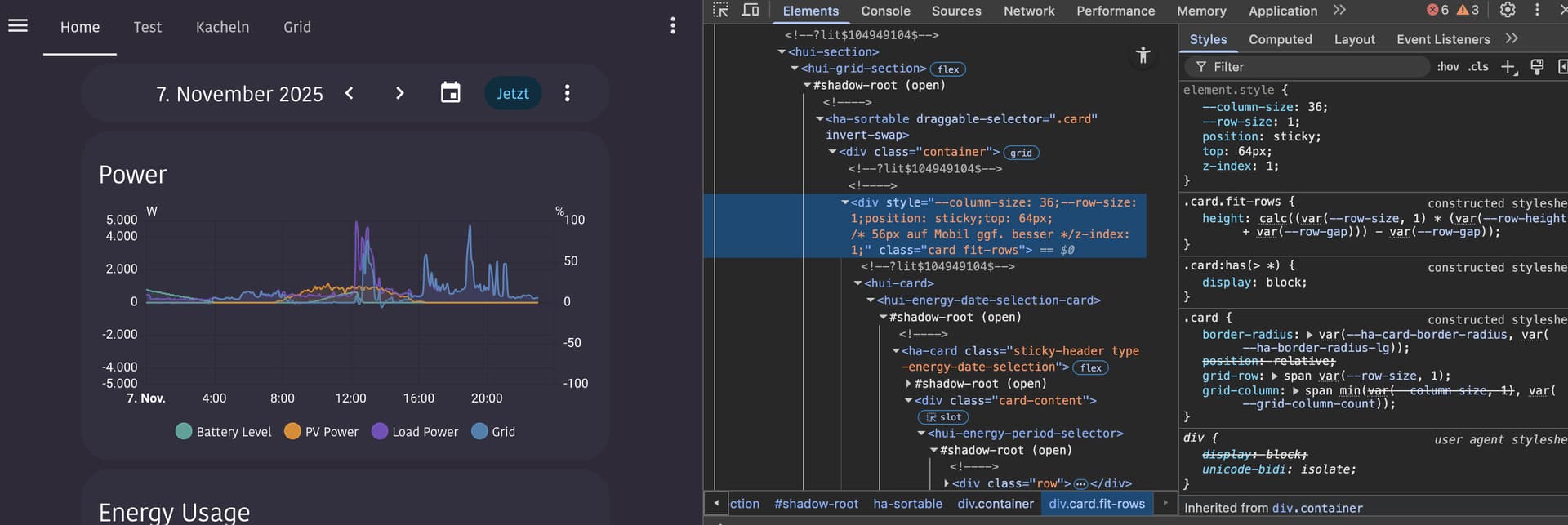Go to previous day with left chevron
Screen dimensions: 1568x525
[350, 93]
